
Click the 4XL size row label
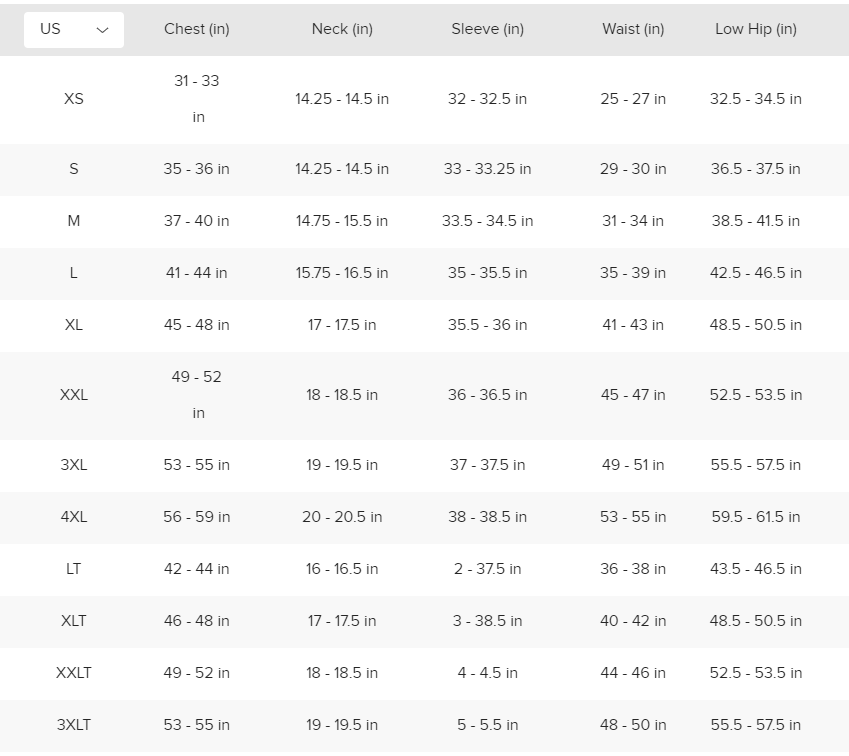coord(74,517)
